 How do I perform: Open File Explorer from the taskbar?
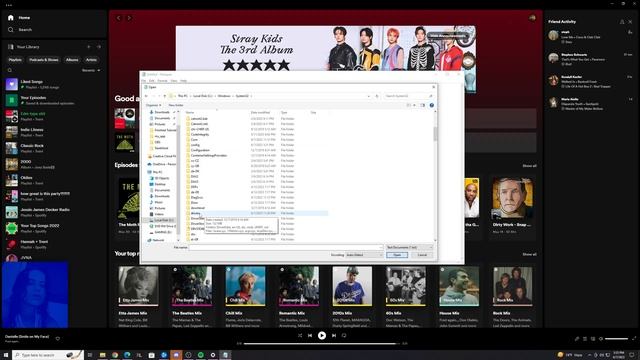tap(102, 355)
